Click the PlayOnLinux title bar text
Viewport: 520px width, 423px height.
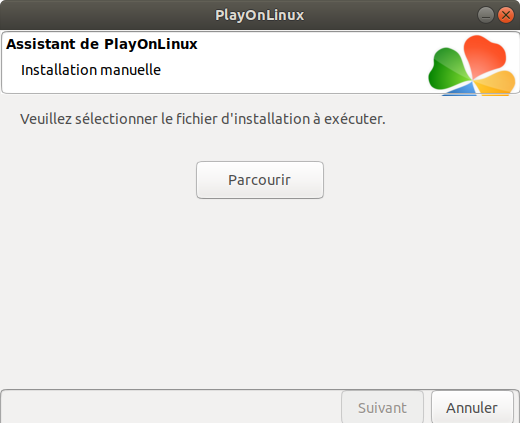pyautogui.click(x=260, y=15)
